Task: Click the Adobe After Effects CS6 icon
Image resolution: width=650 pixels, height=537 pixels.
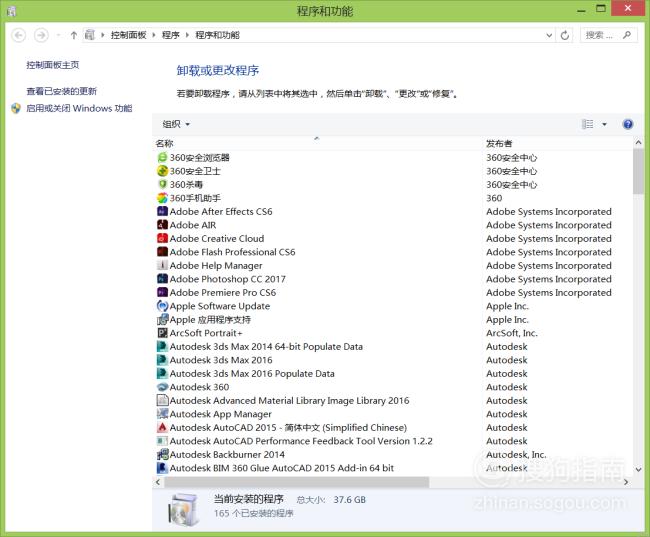Action: click(x=162, y=211)
